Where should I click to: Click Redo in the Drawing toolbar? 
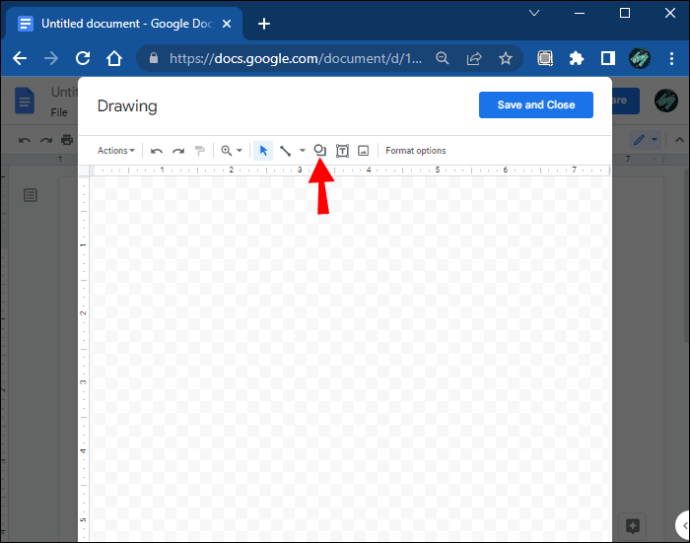tap(178, 151)
